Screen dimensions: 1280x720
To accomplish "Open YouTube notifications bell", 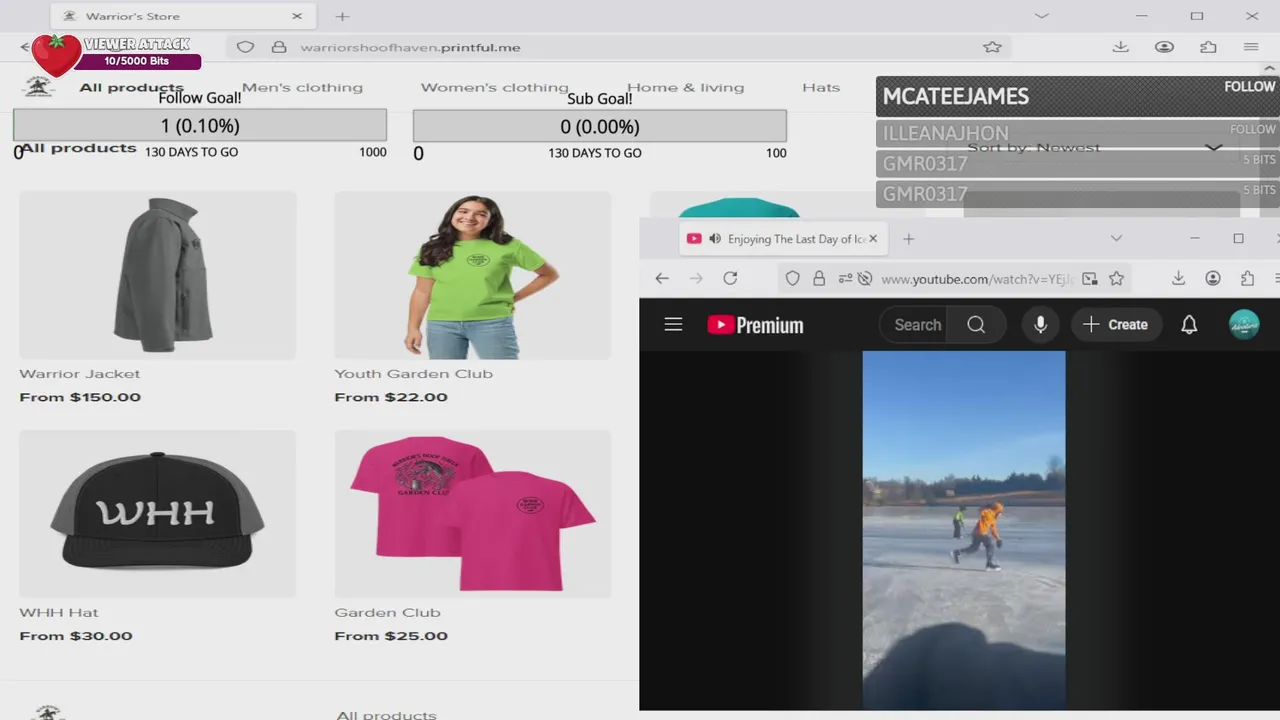I will 1189,324.
